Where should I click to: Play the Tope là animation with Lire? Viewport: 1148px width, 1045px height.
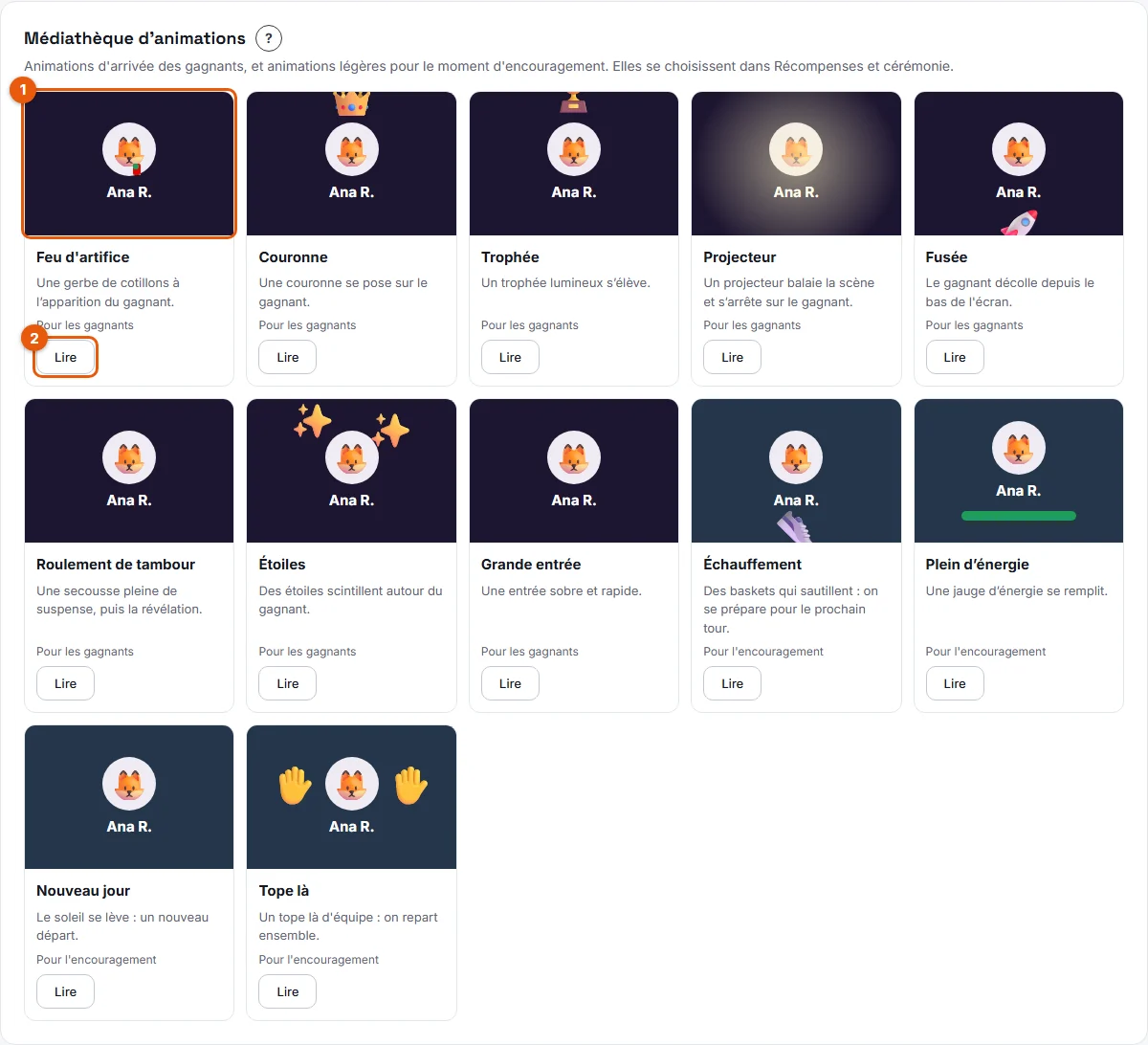tap(288, 991)
